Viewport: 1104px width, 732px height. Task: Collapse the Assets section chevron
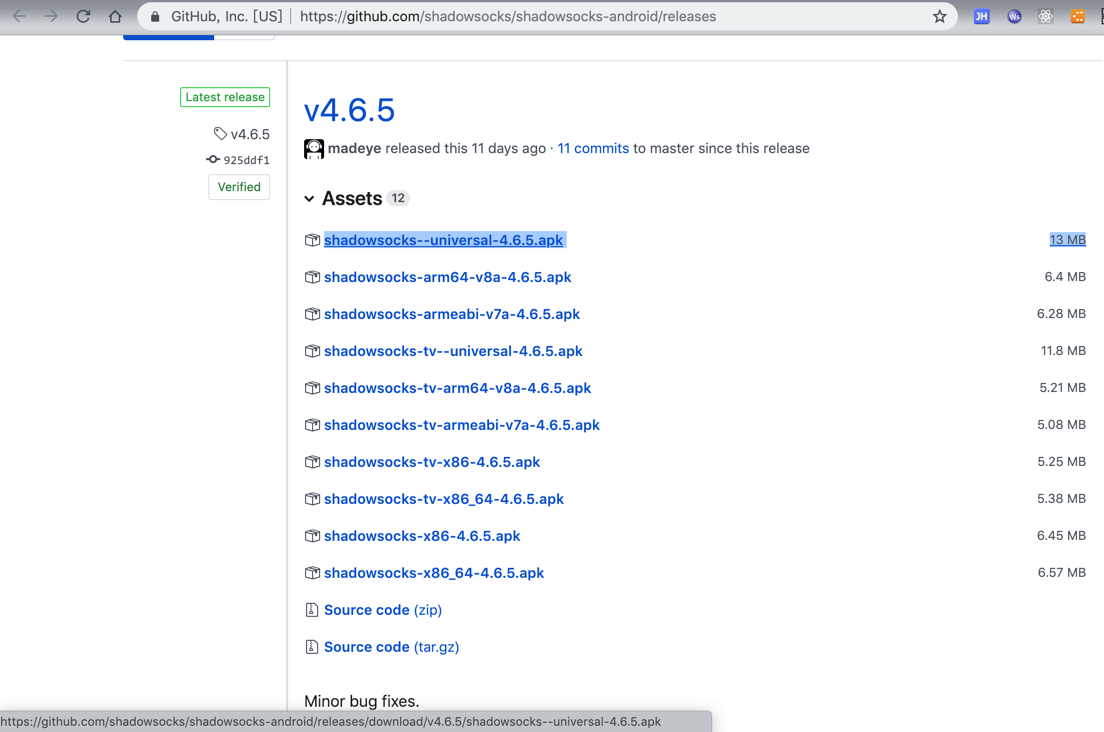309,198
